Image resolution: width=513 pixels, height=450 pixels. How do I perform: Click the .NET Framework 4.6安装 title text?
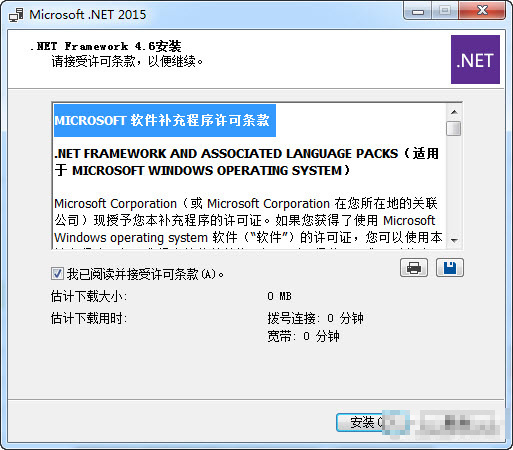coord(106,46)
